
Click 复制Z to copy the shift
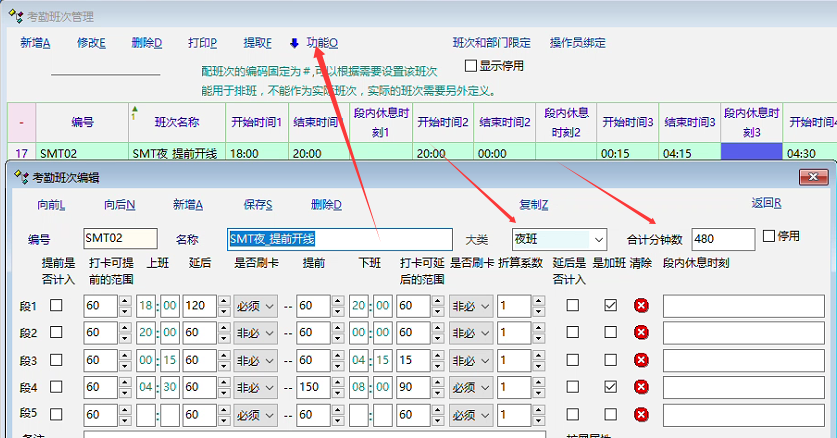tap(534, 205)
